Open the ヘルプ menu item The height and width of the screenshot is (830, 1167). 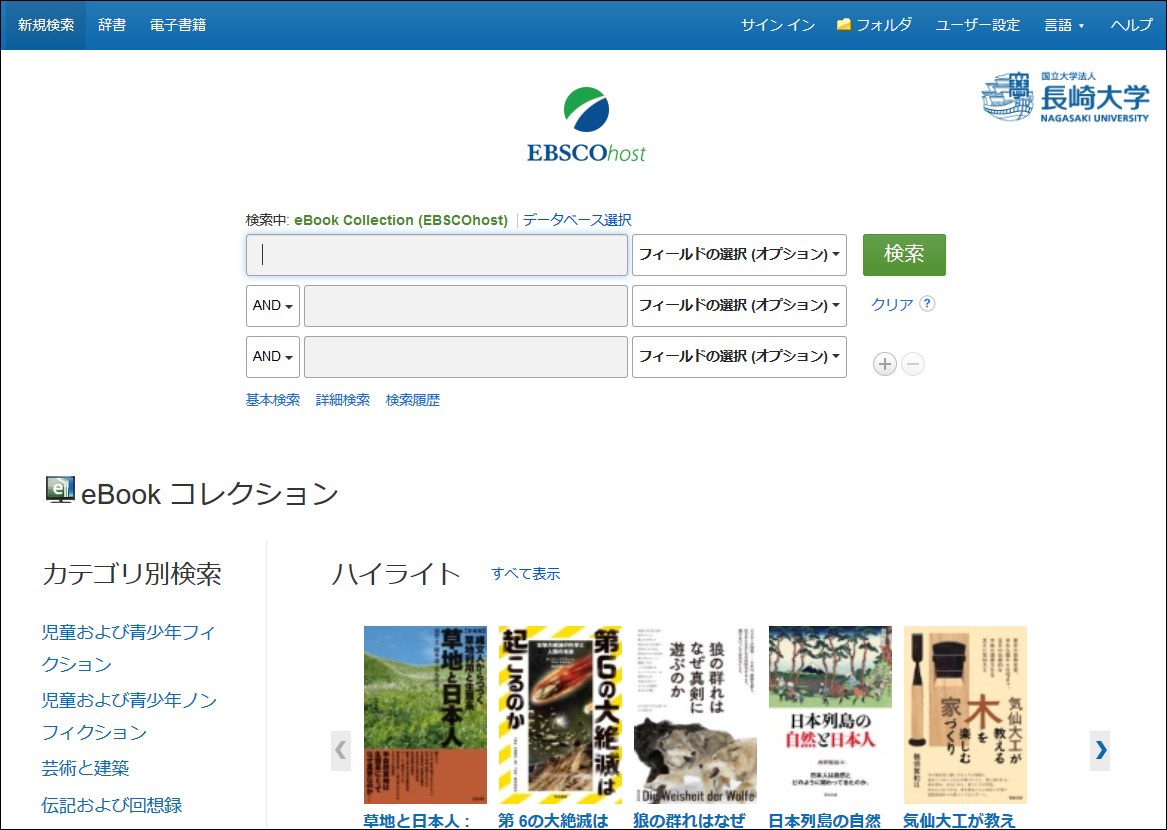[x=1131, y=25]
